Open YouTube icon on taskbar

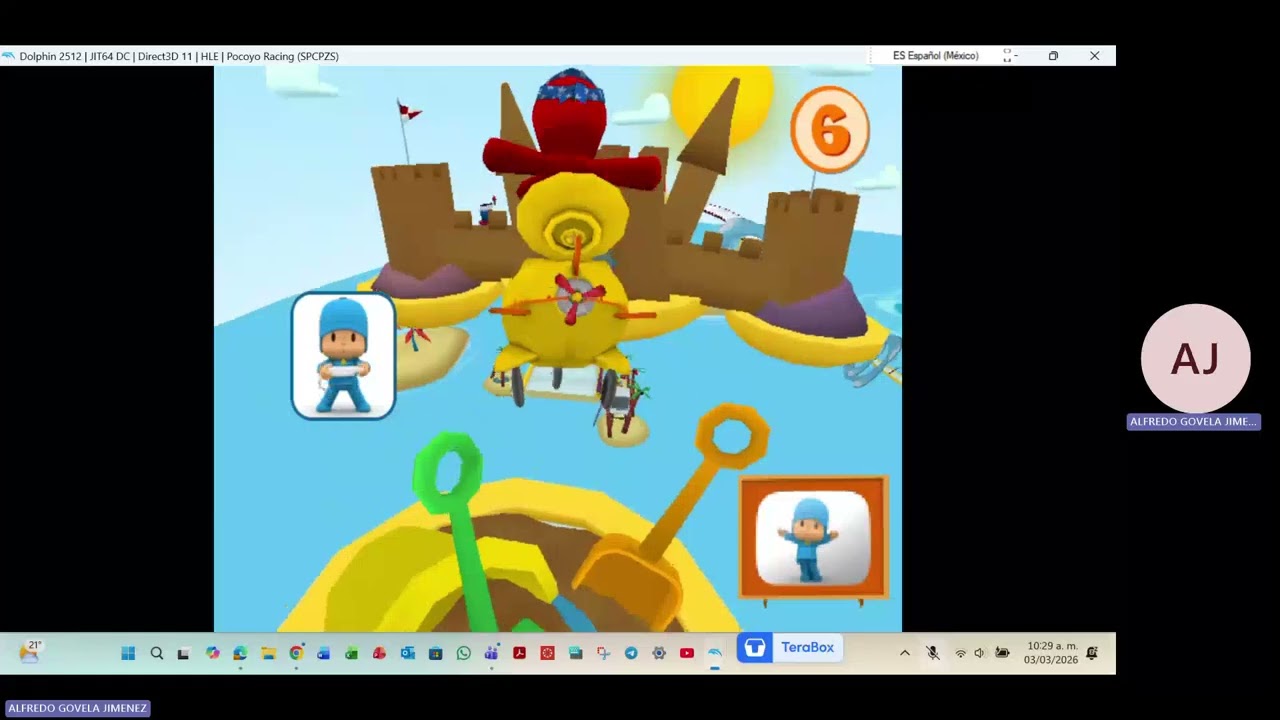pyautogui.click(x=687, y=653)
